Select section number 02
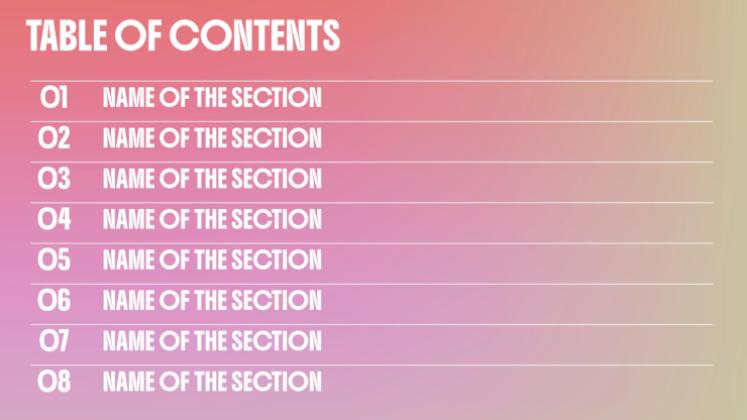This screenshot has height=420, width=747. coord(54,139)
